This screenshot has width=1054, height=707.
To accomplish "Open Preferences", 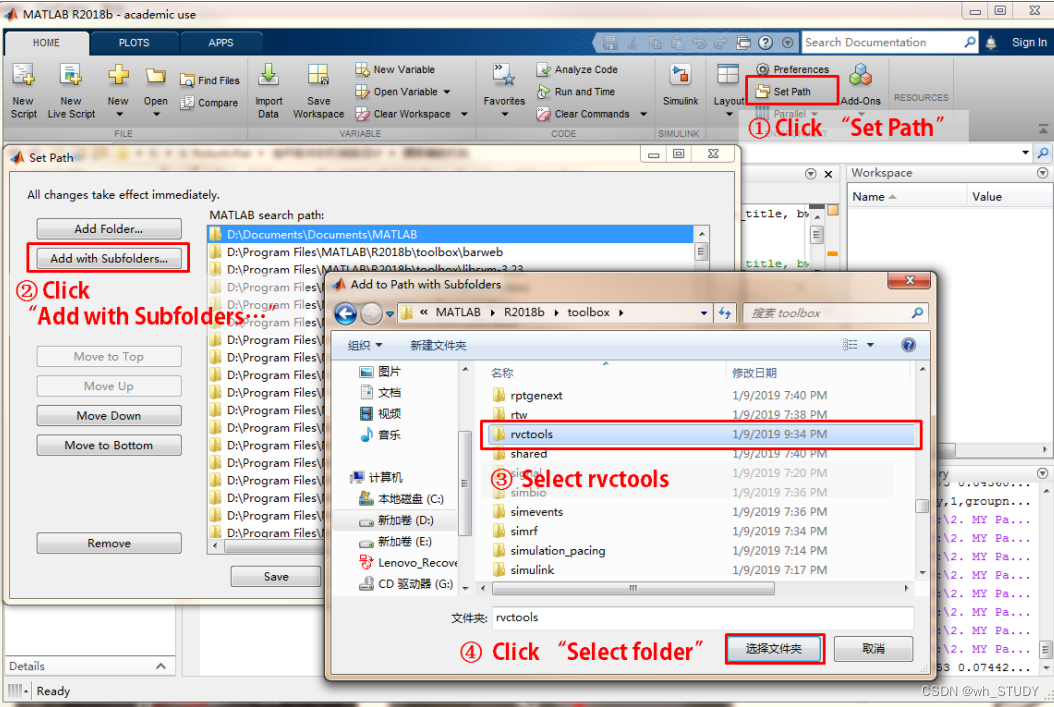I will (x=793, y=69).
